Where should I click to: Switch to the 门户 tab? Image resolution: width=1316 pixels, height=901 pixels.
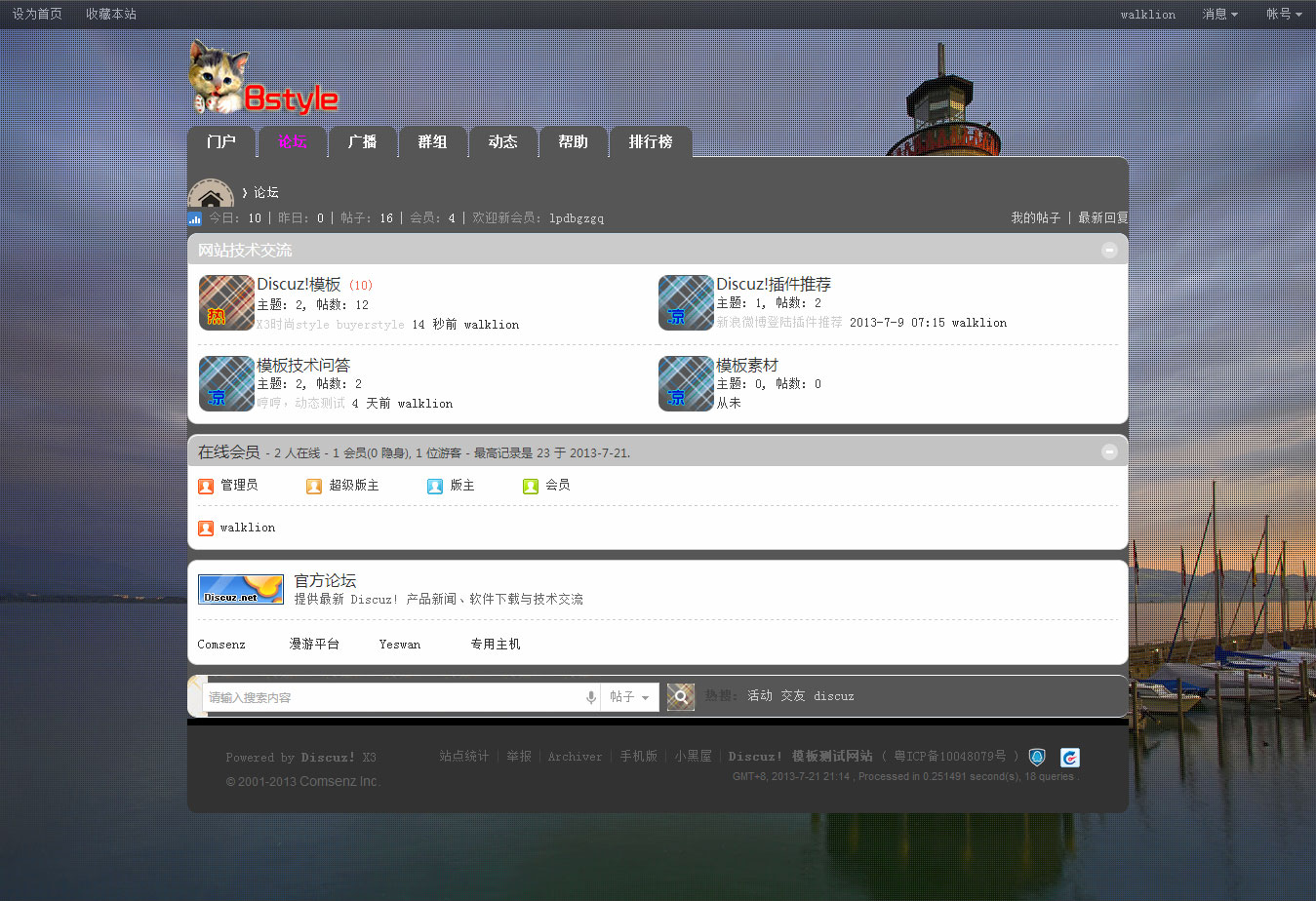[221, 142]
